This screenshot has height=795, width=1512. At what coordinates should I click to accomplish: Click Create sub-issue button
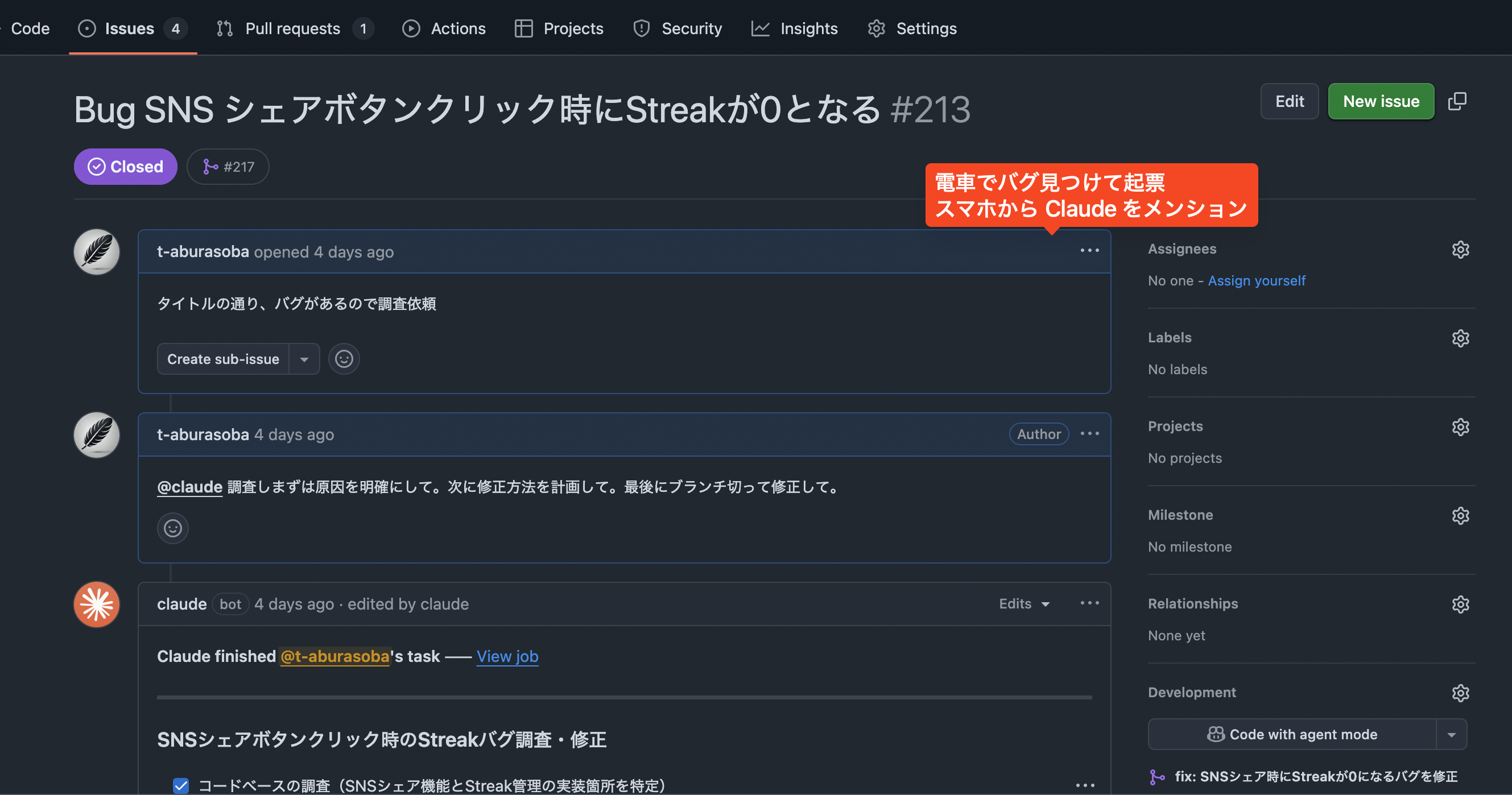[223, 359]
